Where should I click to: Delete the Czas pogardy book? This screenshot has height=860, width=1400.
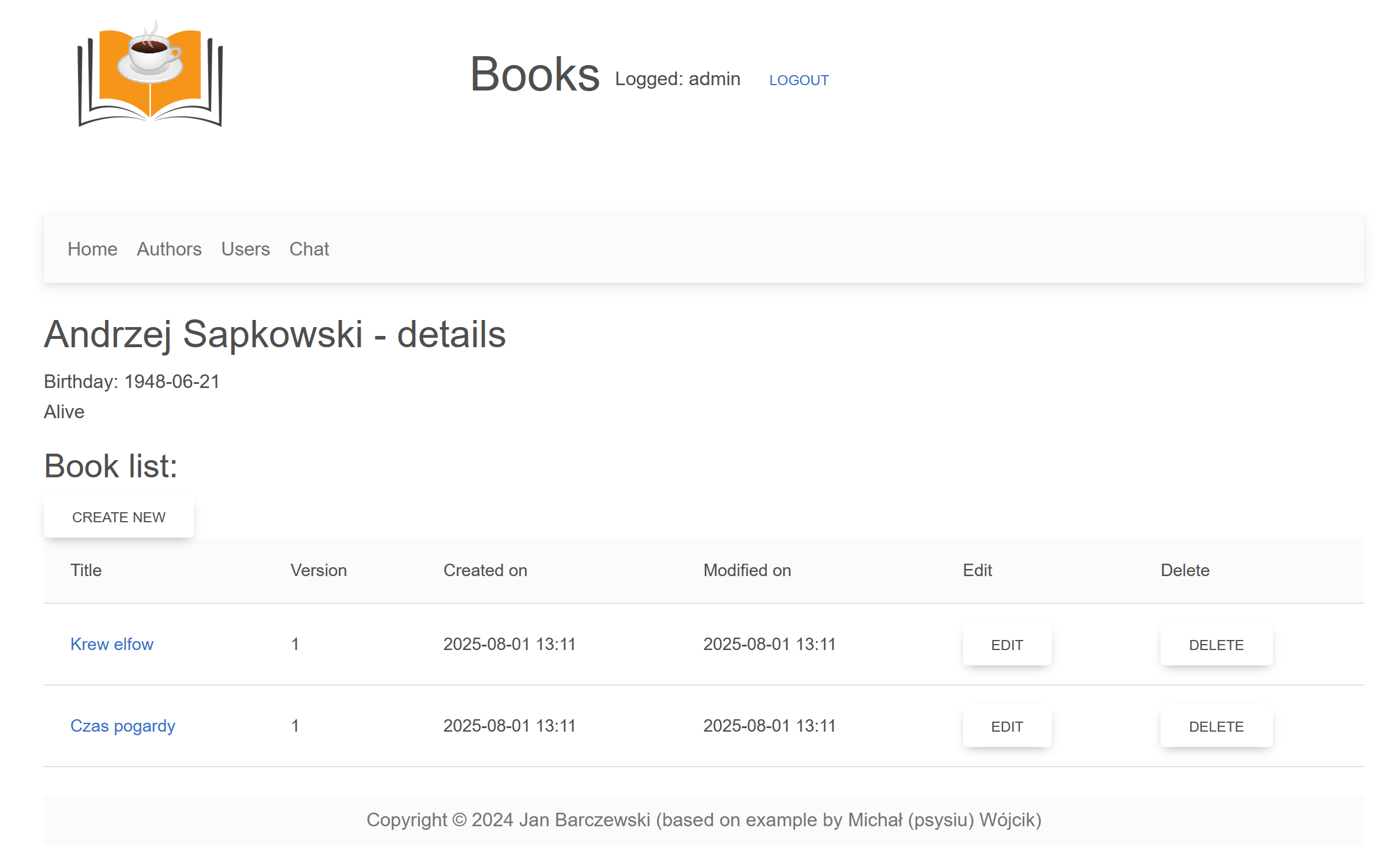(1216, 726)
